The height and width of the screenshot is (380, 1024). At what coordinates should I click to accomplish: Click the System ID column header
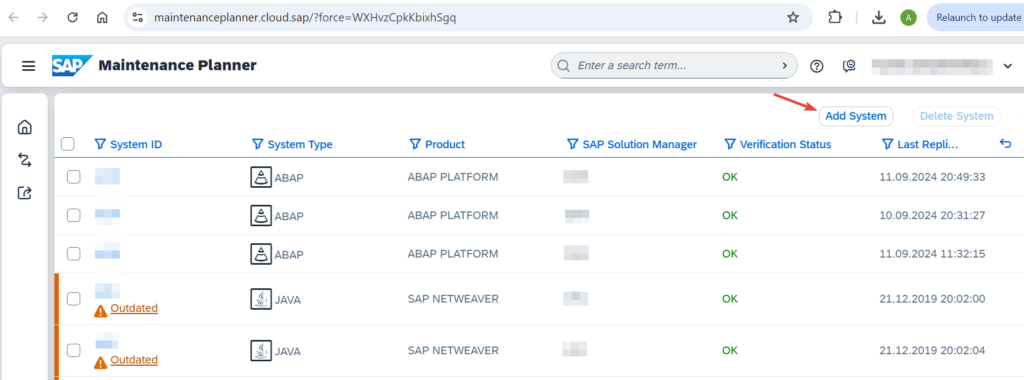click(136, 144)
